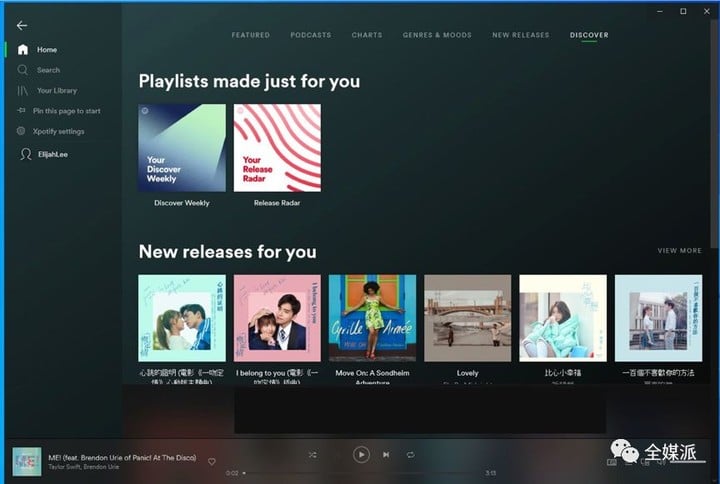Click the small badge on Discover Weekly cover

pyautogui.click(x=145, y=111)
